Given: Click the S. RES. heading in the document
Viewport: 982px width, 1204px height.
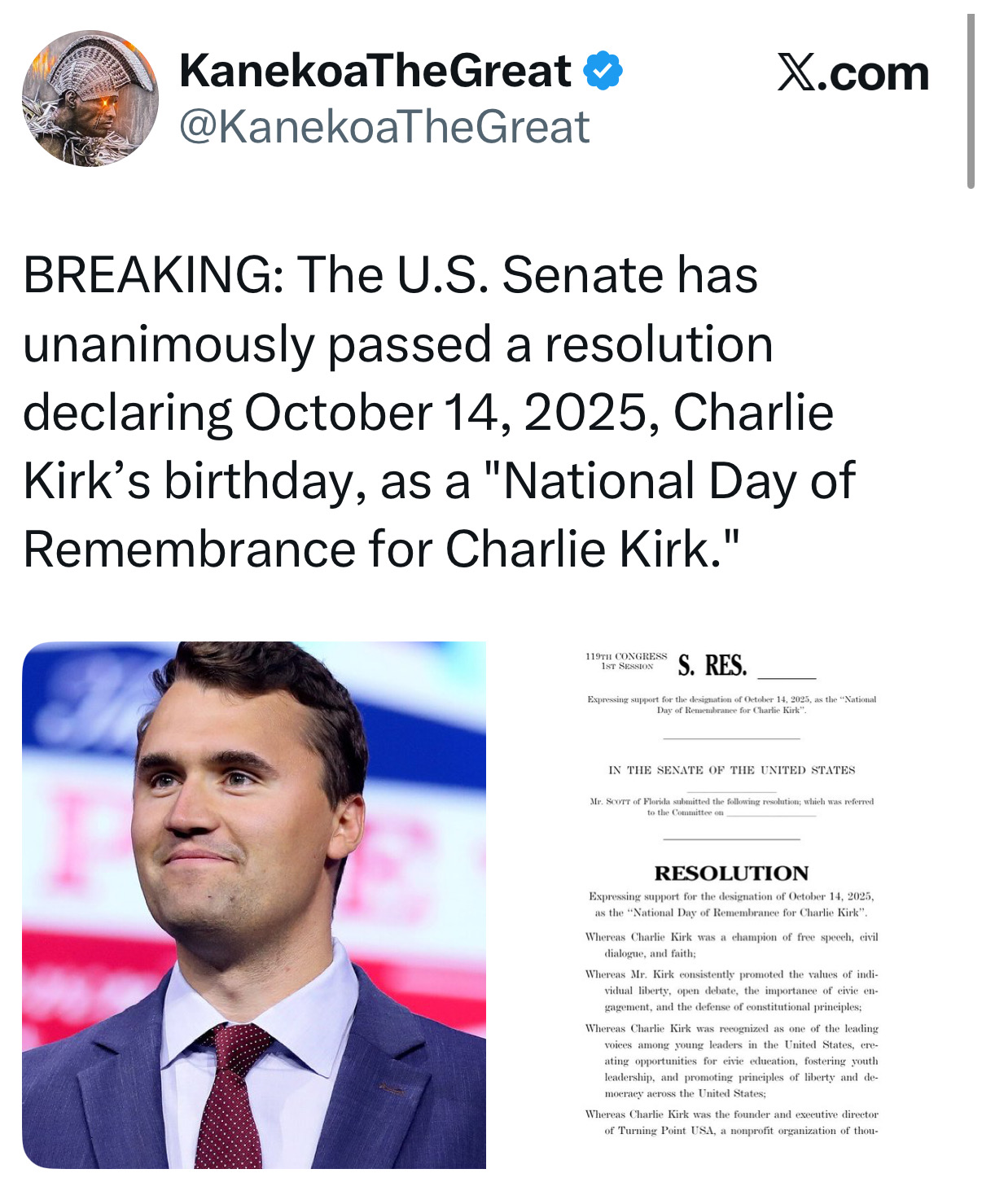Looking at the screenshot, I should coord(712,666).
